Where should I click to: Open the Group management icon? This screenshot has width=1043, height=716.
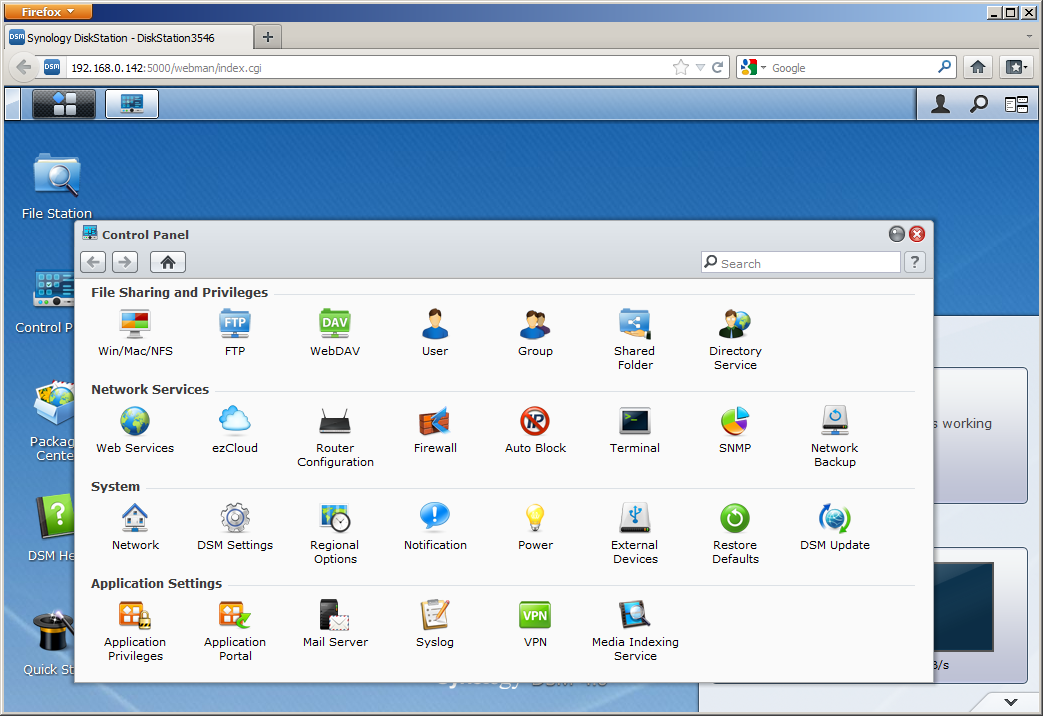[535, 333]
